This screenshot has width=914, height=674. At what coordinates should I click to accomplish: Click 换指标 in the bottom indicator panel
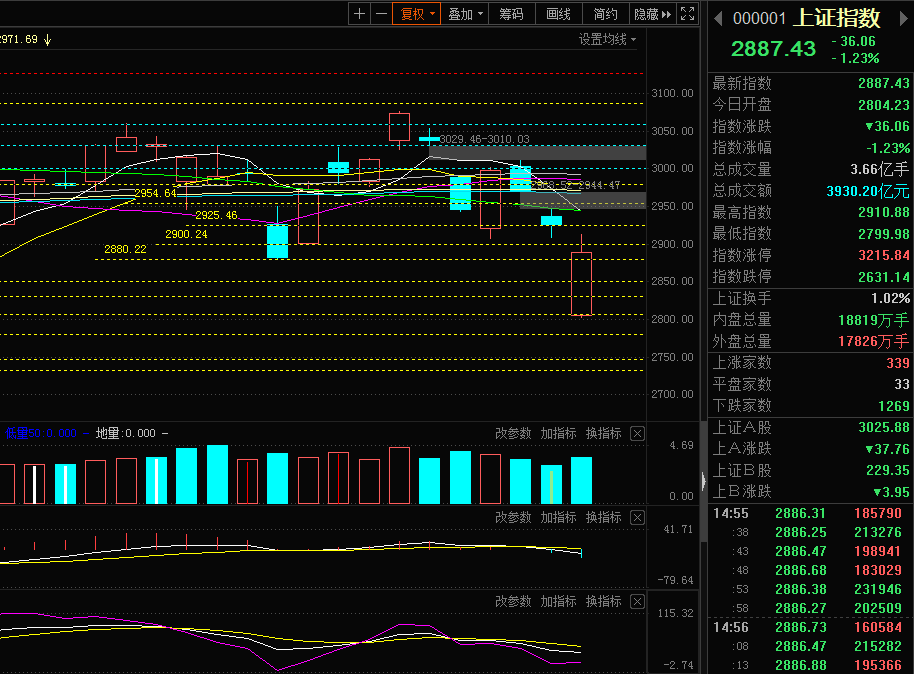[603, 602]
